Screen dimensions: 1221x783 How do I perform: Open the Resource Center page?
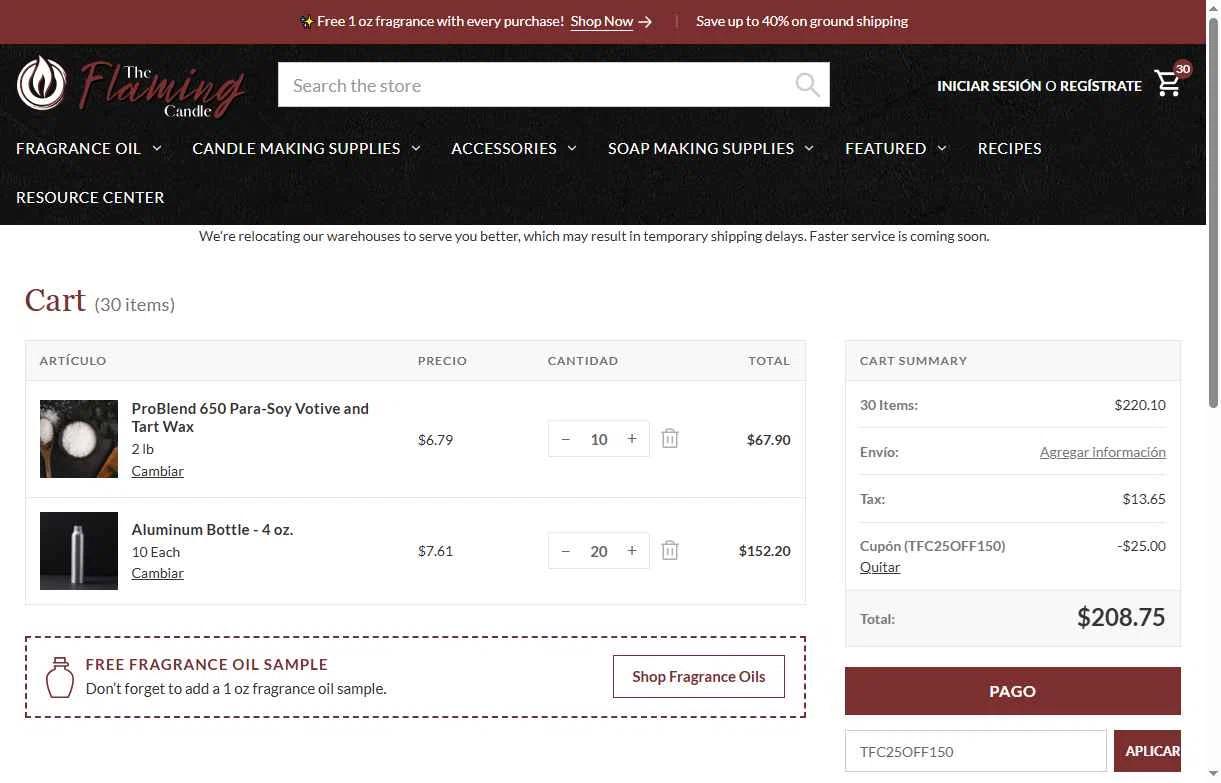point(90,197)
